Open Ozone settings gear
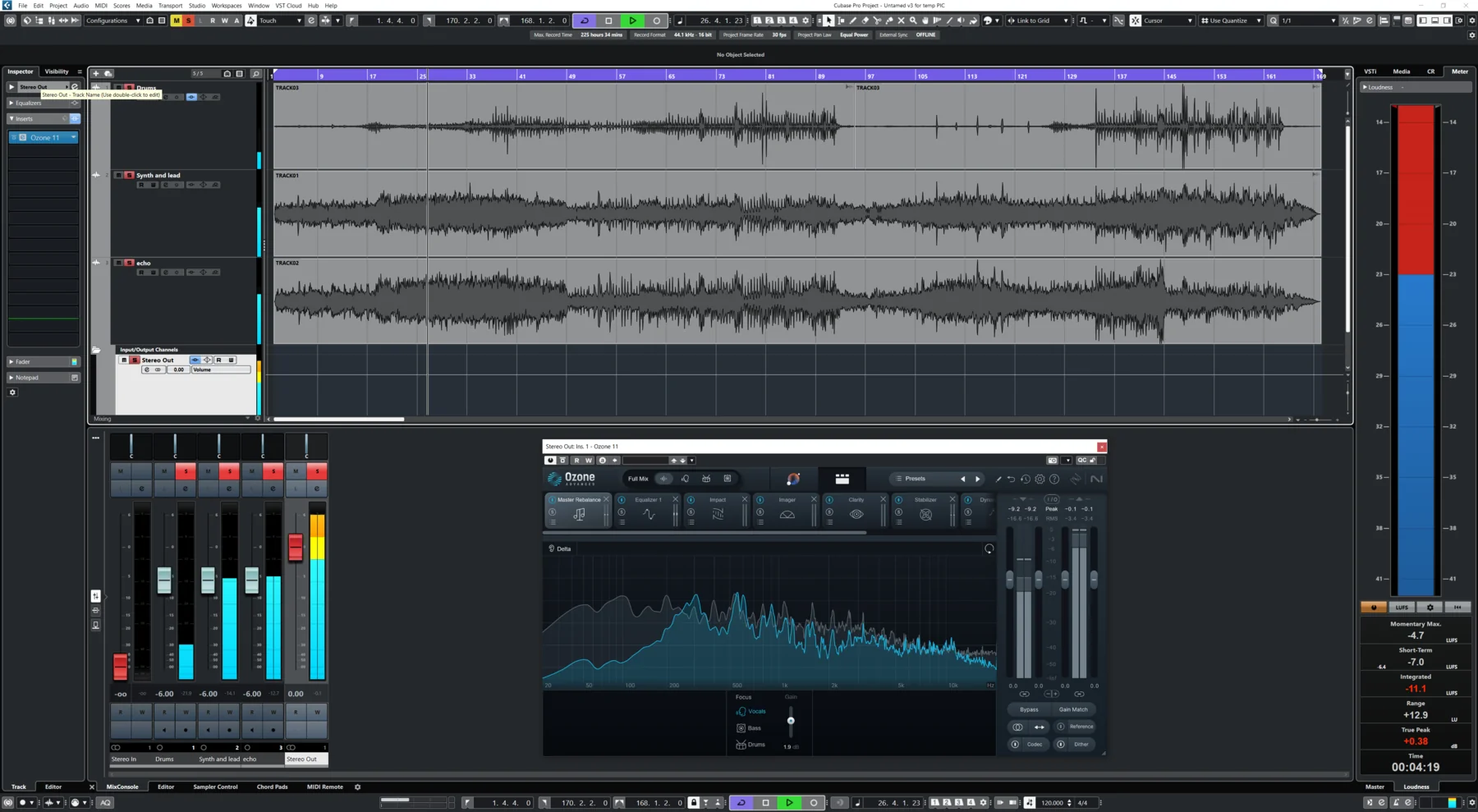This screenshot has width=1478, height=812. coord(1040,479)
